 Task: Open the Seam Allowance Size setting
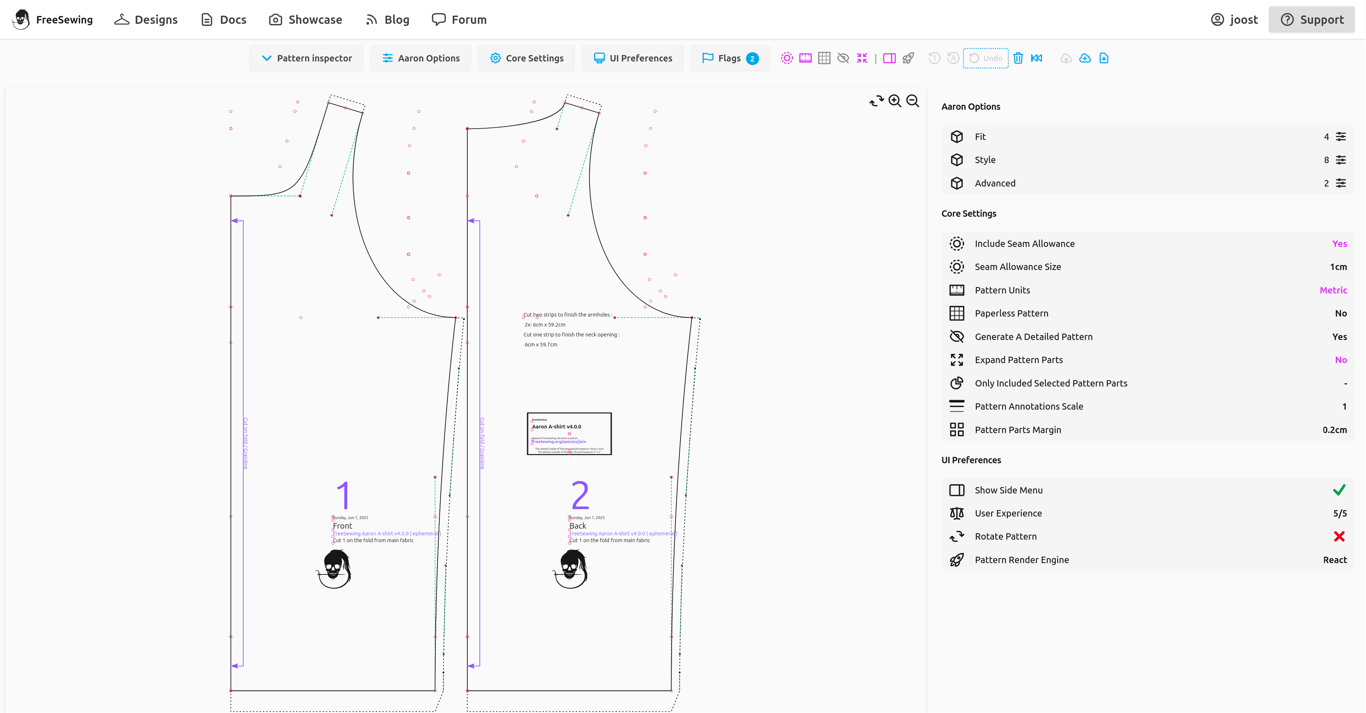(1148, 267)
